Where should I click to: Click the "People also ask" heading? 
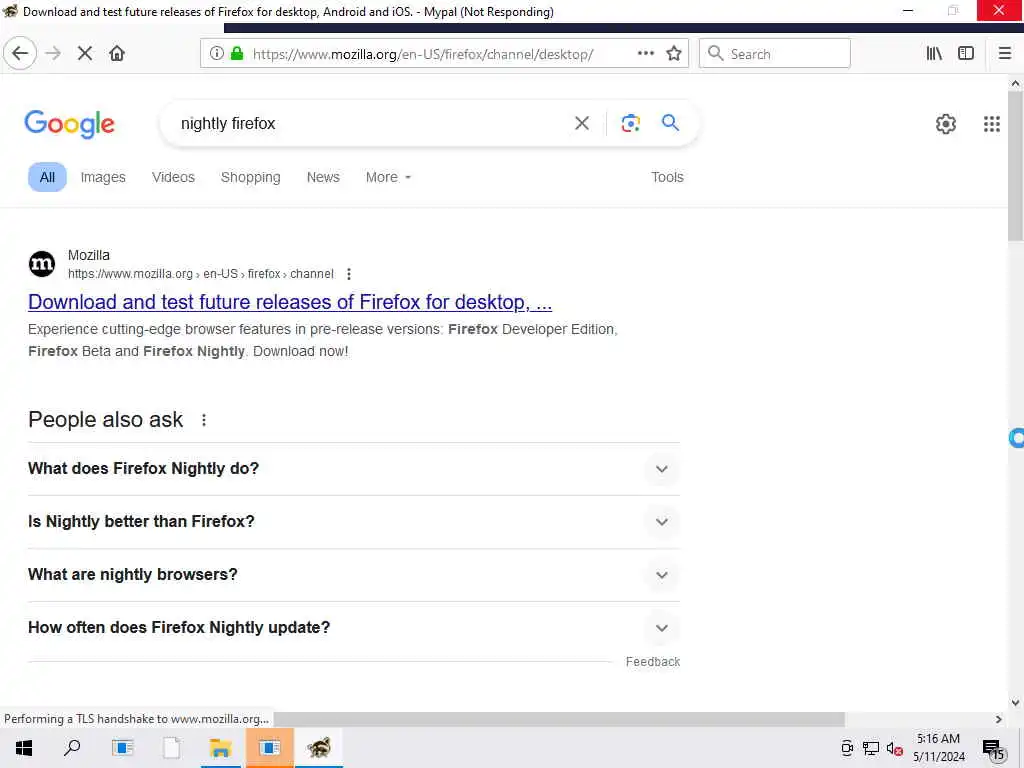coord(106,419)
